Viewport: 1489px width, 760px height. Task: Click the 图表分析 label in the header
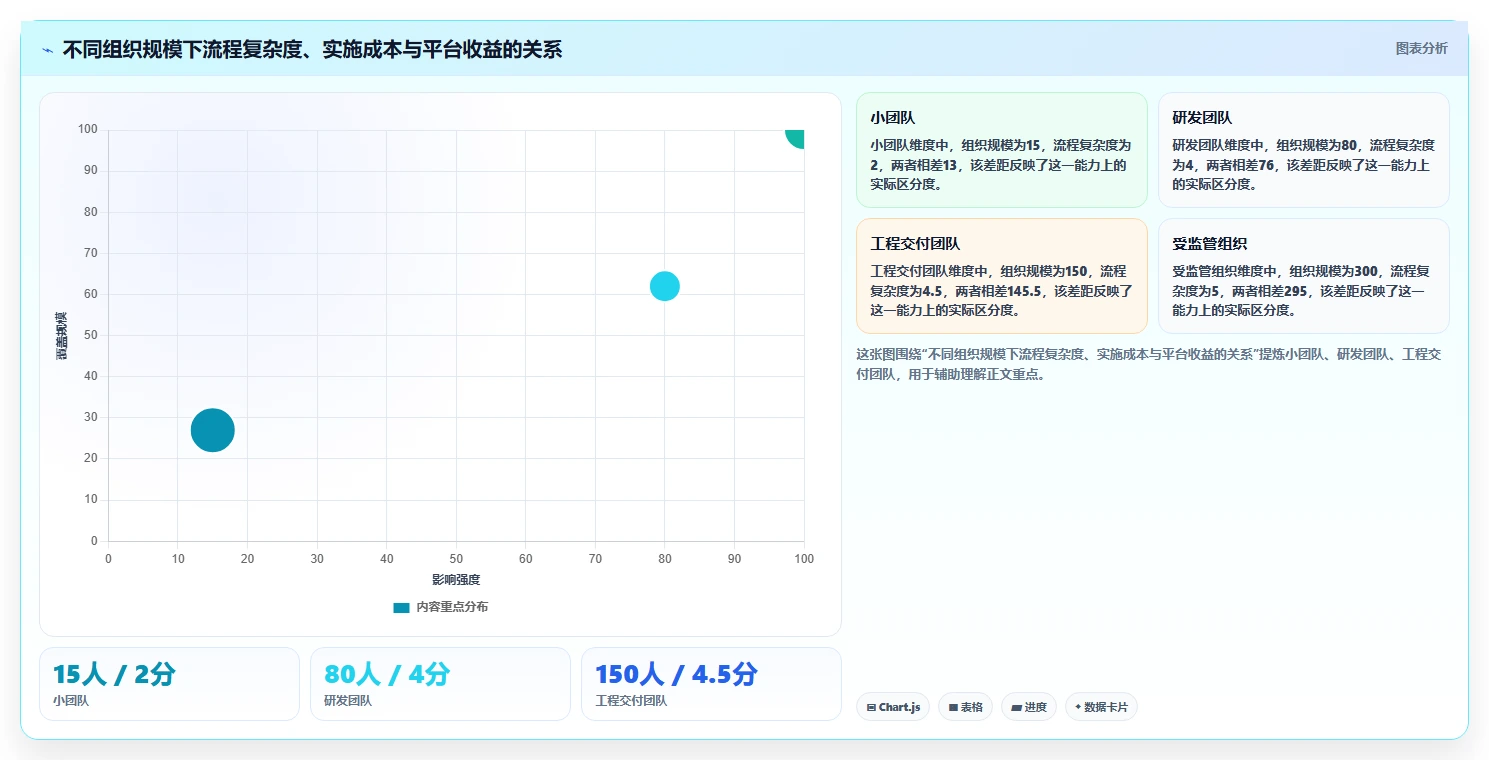point(1421,48)
